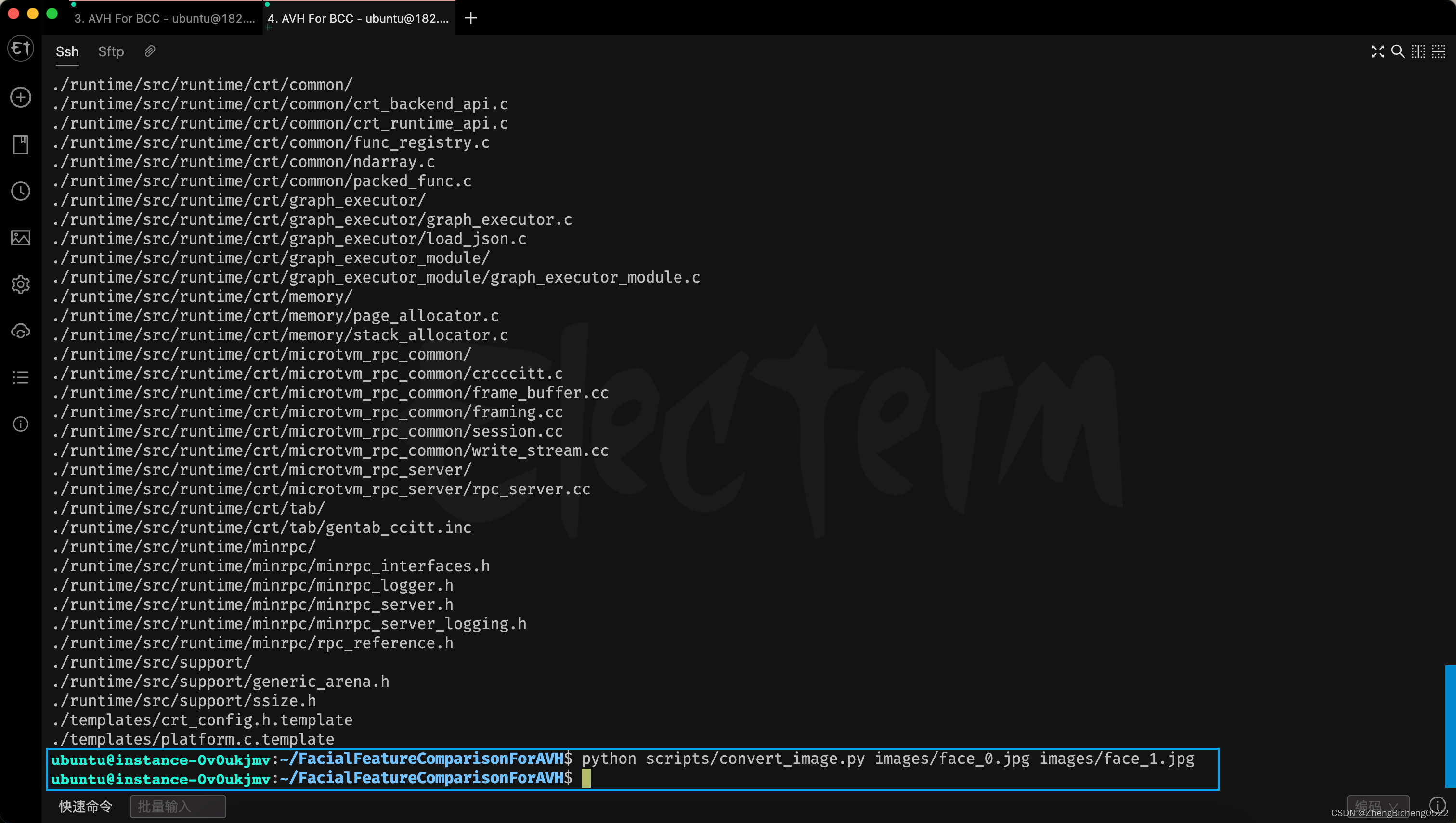Image resolution: width=1456 pixels, height=823 pixels.
Task: Click the terminal scrollbar thumb
Action: pyautogui.click(x=1450, y=726)
